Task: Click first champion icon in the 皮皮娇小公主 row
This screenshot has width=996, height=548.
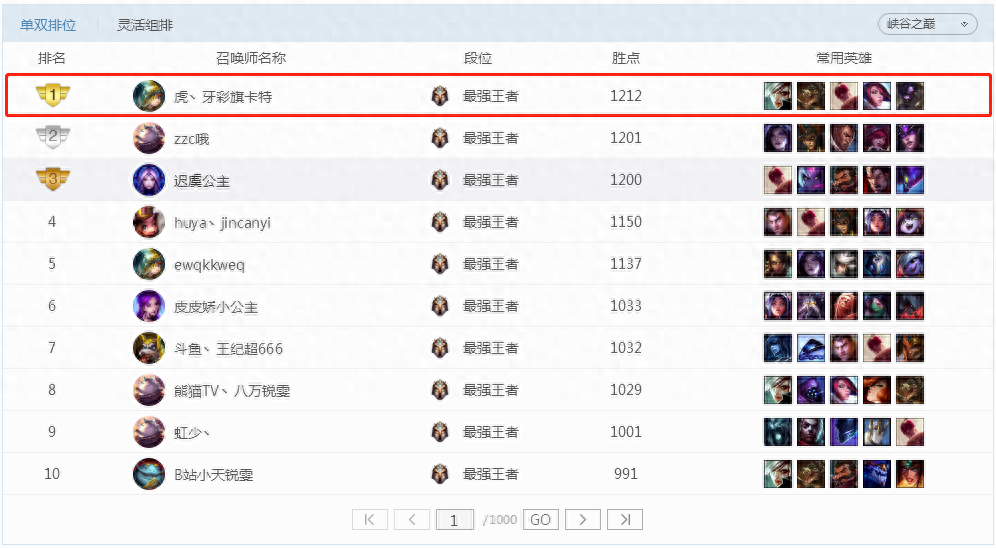Action: point(777,305)
